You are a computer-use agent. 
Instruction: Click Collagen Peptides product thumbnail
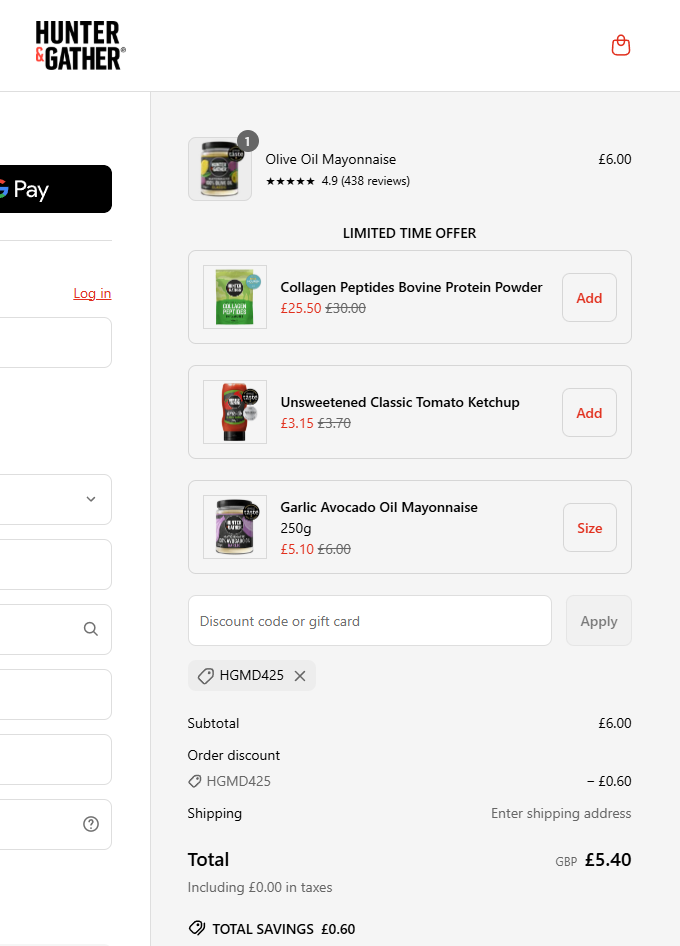pos(235,297)
